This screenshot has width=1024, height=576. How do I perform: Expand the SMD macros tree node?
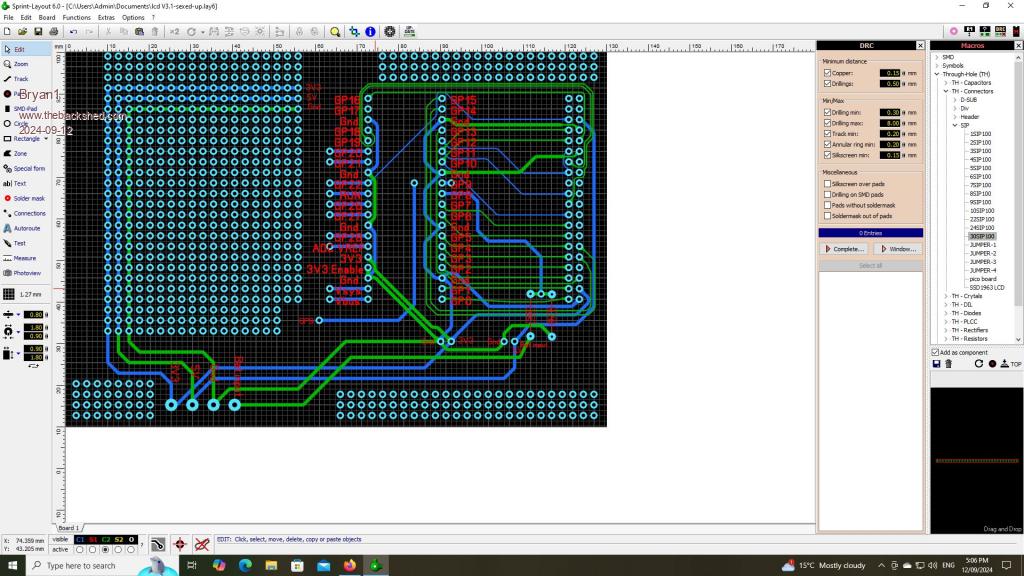point(937,57)
